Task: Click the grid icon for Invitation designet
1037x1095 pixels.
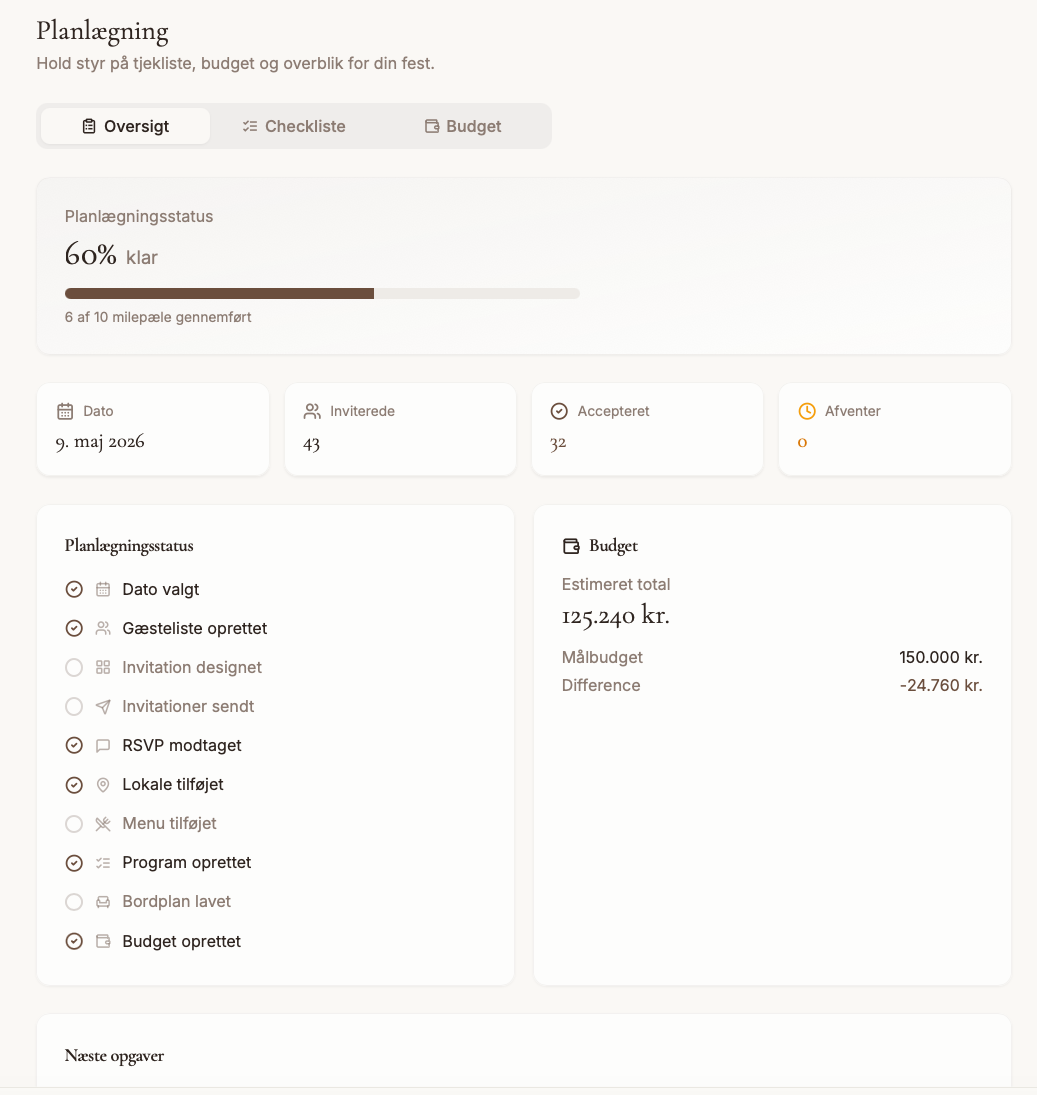Action: [103, 668]
